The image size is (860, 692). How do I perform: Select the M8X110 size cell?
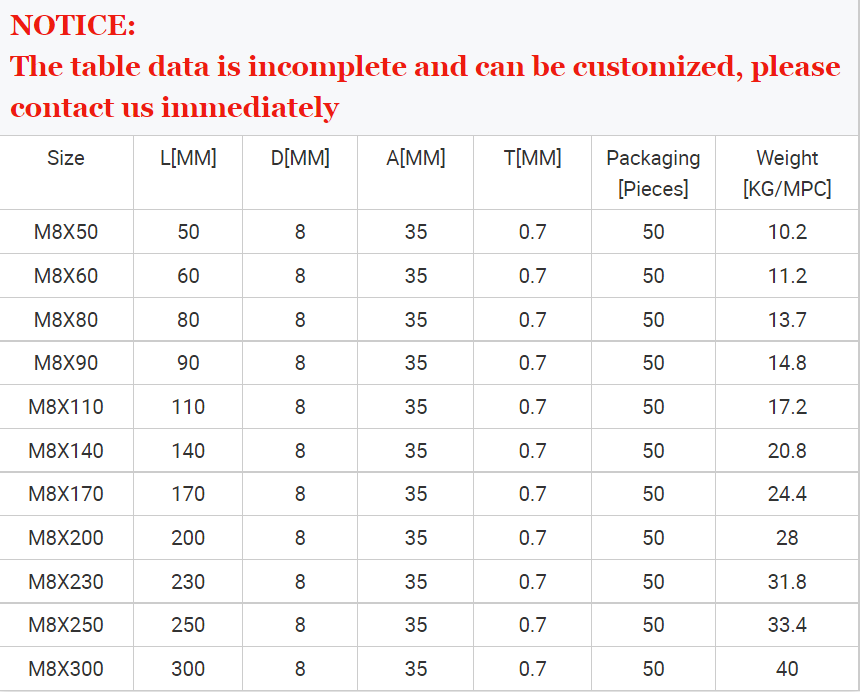tap(66, 407)
